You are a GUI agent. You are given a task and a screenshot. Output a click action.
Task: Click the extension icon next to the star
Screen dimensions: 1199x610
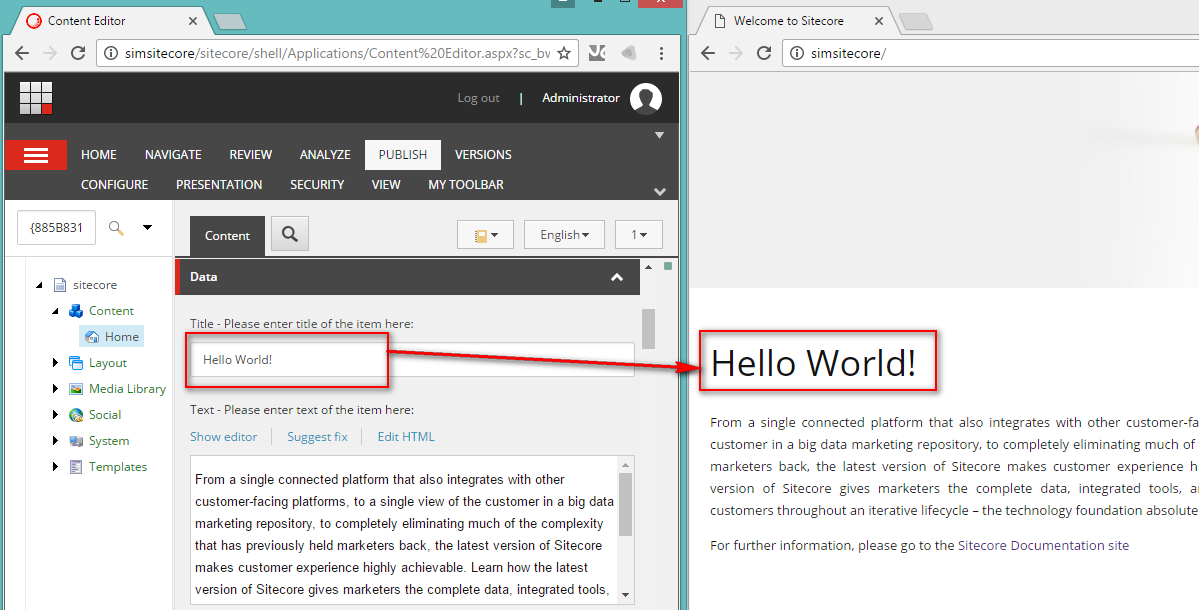tap(597, 53)
